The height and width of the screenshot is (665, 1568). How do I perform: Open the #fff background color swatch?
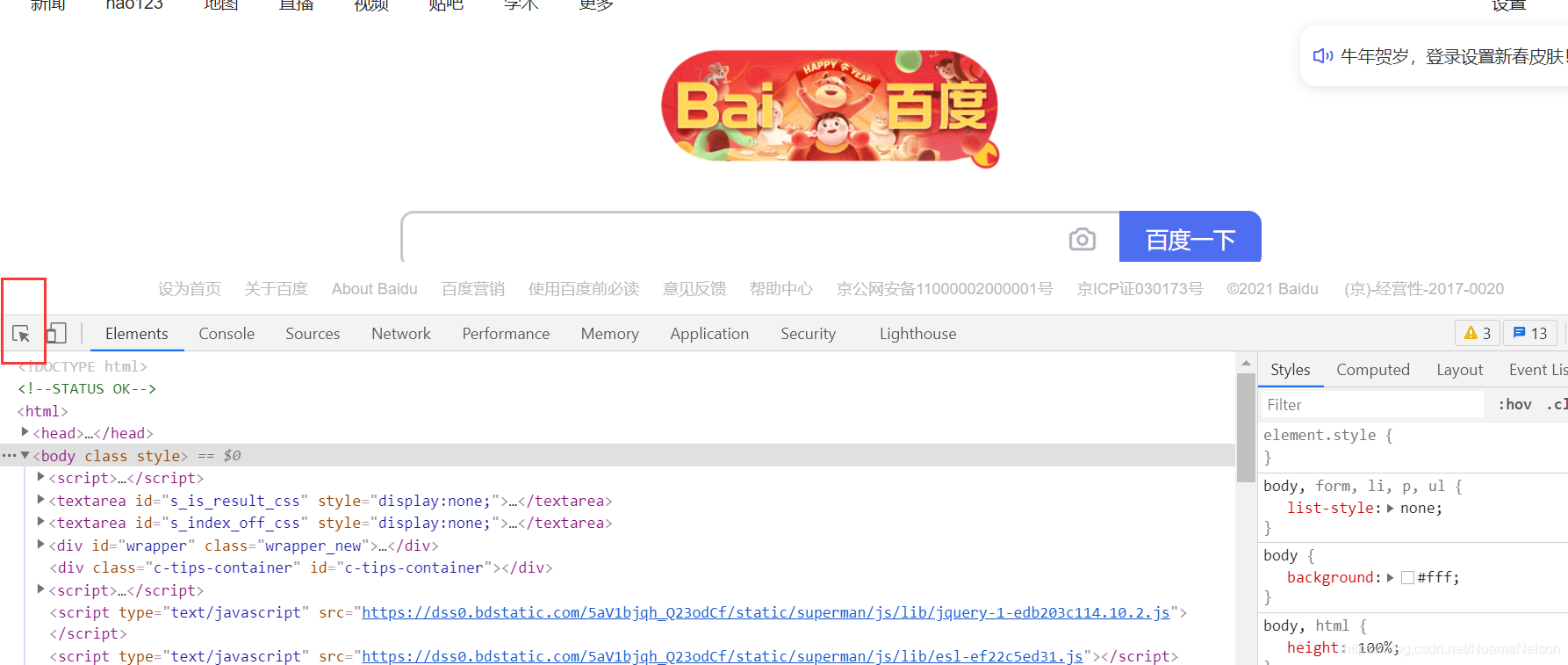pyautogui.click(x=1407, y=577)
